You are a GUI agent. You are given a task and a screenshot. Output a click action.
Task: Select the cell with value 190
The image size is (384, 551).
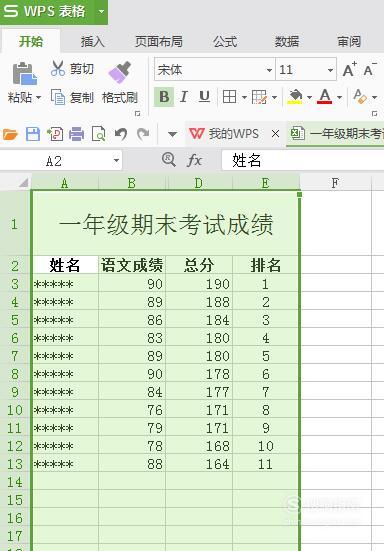coord(199,284)
